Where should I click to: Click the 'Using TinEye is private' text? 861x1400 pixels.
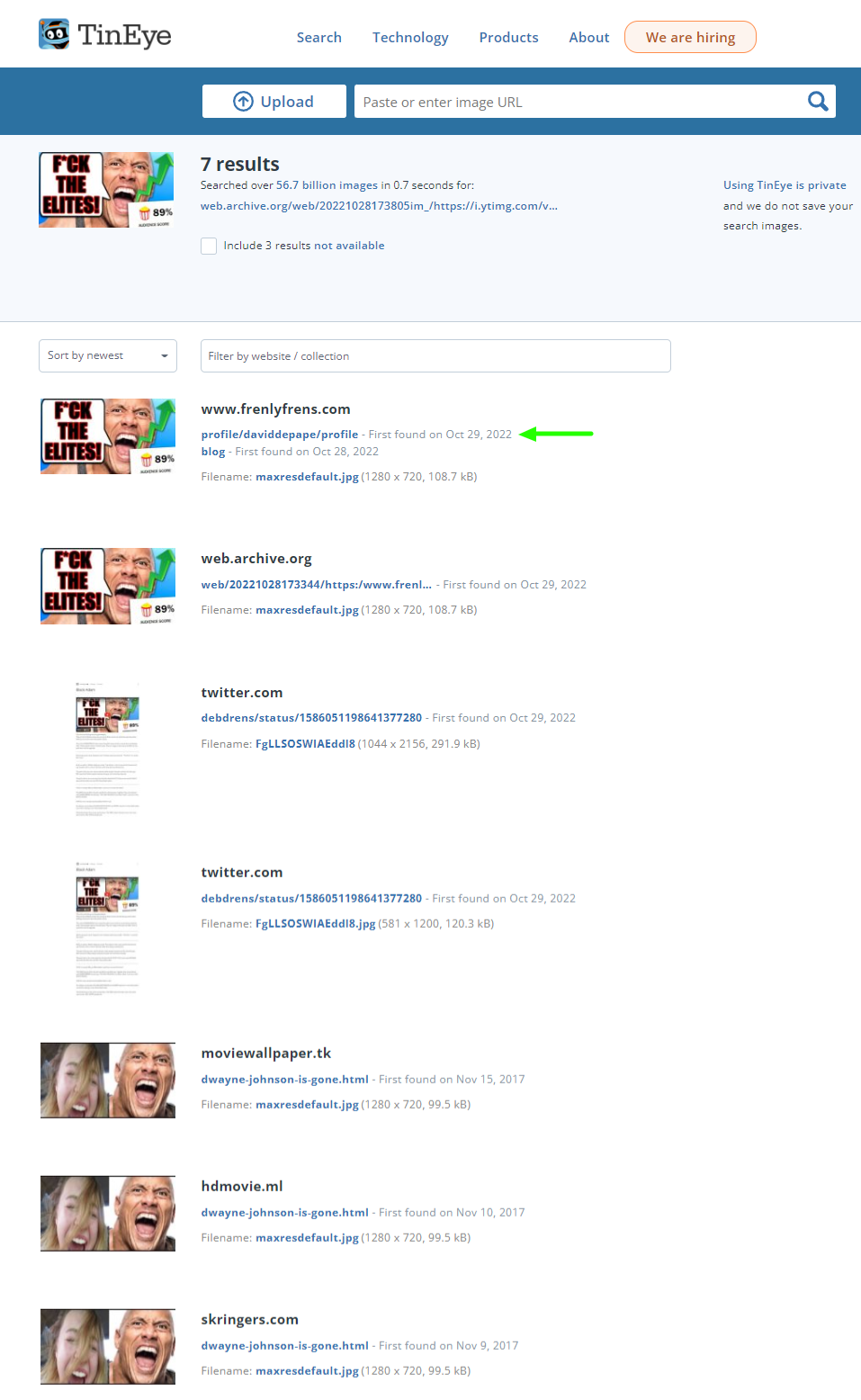785,185
